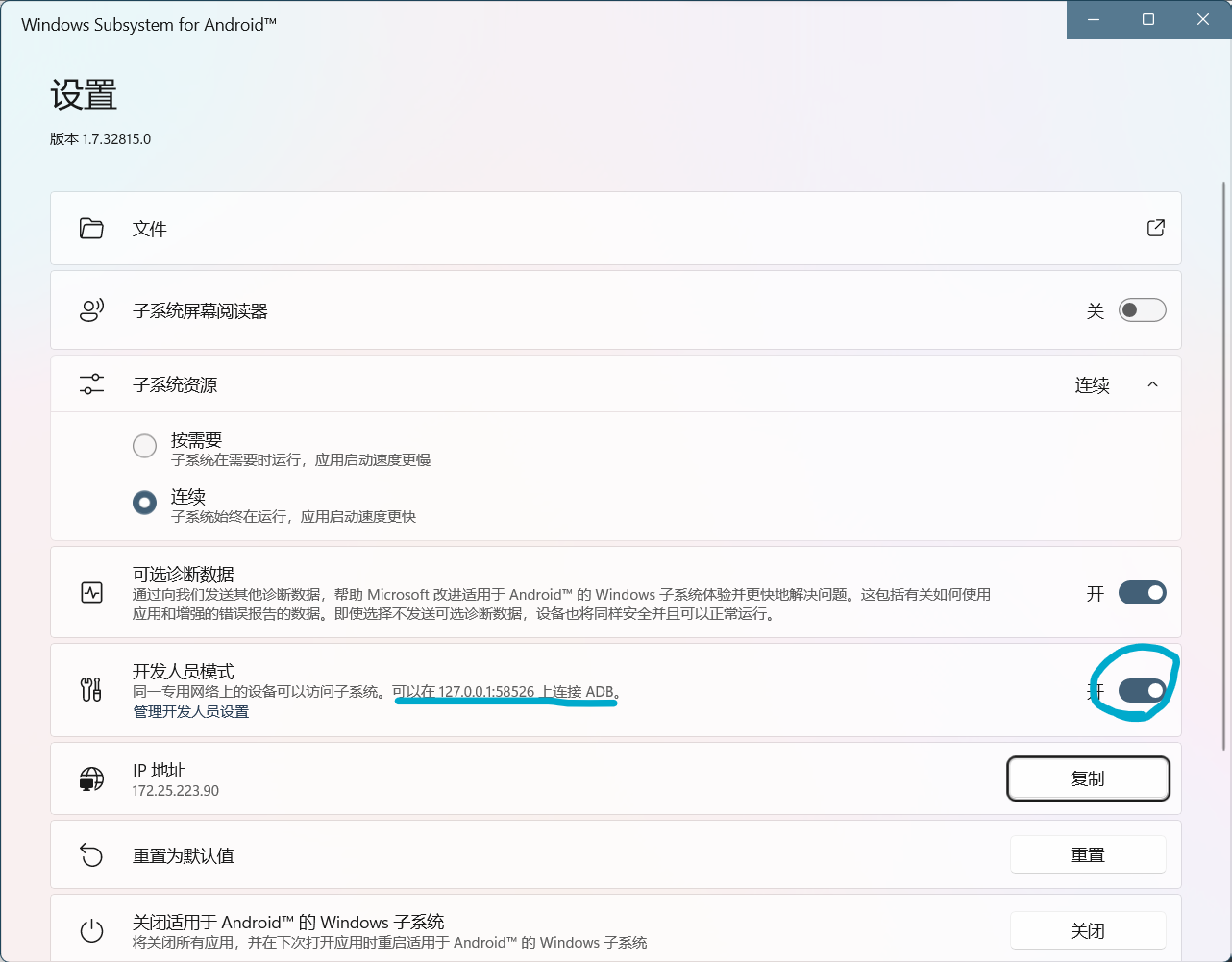
Task: Click the power icon for subsystem shutdown
Action: pos(91,930)
